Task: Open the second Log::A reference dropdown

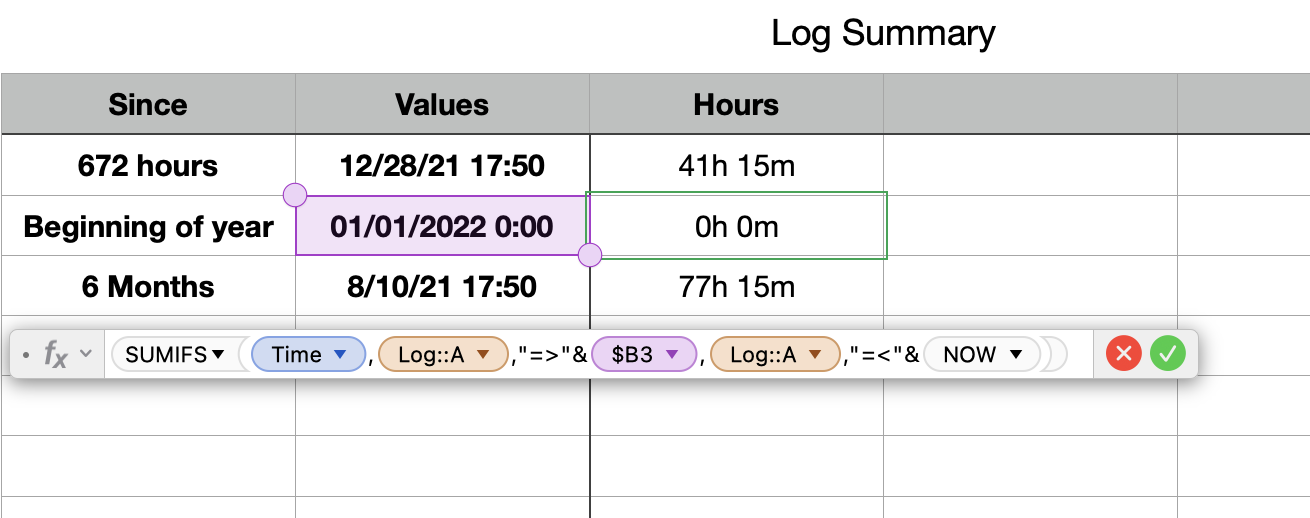Action: pos(816,354)
